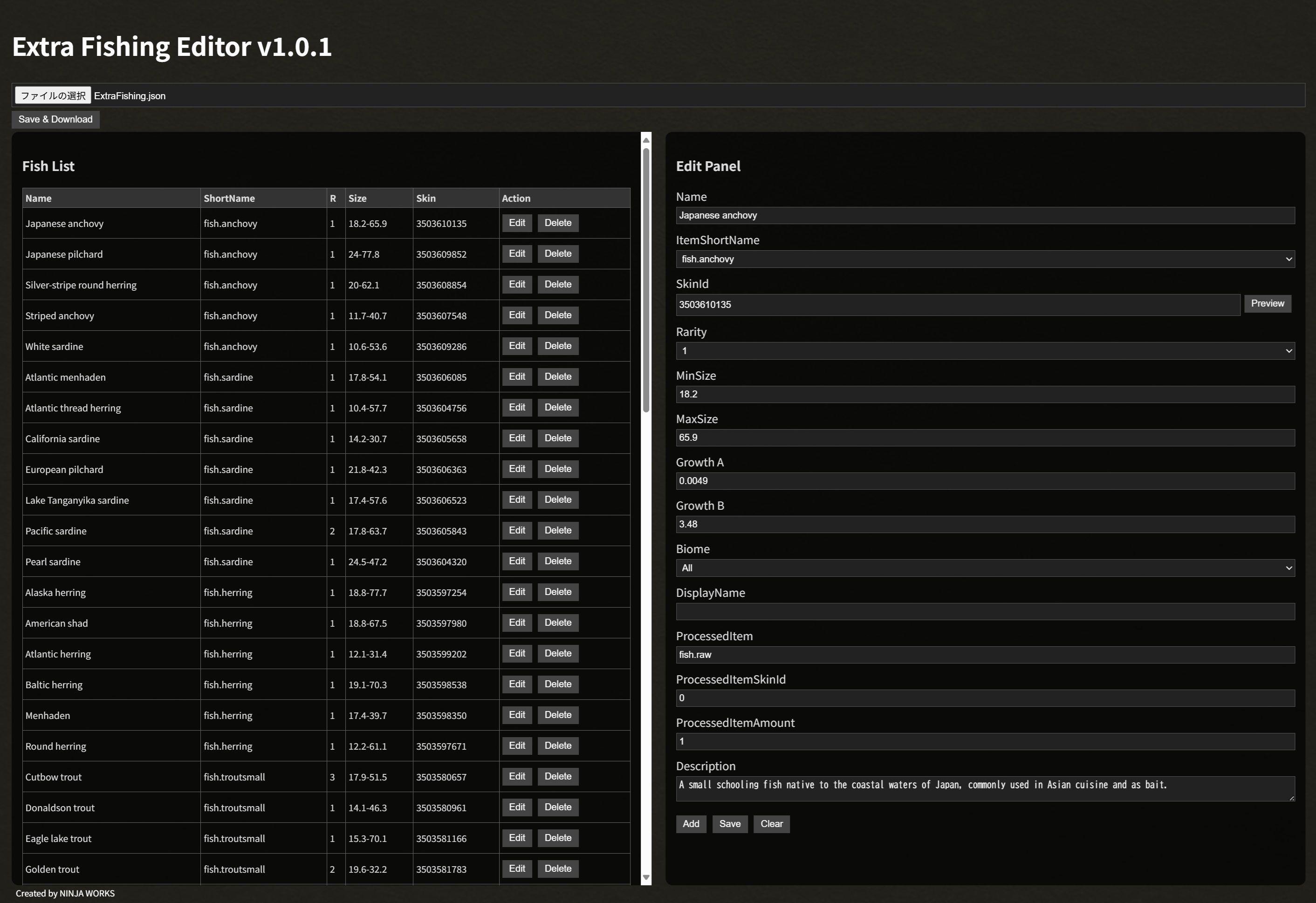Delete the Striped anchovy entry
Image resolution: width=1316 pixels, height=903 pixels.
point(557,315)
